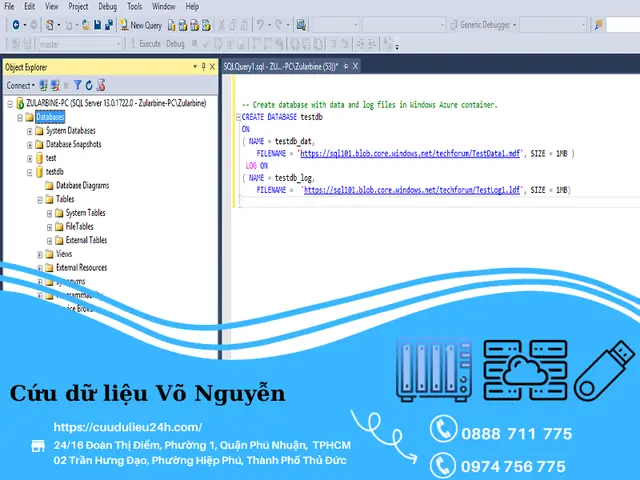Click the Disconnect icon in Object Explorer
The width and height of the screenshot is (640, 480).
(x=55, y=85)
